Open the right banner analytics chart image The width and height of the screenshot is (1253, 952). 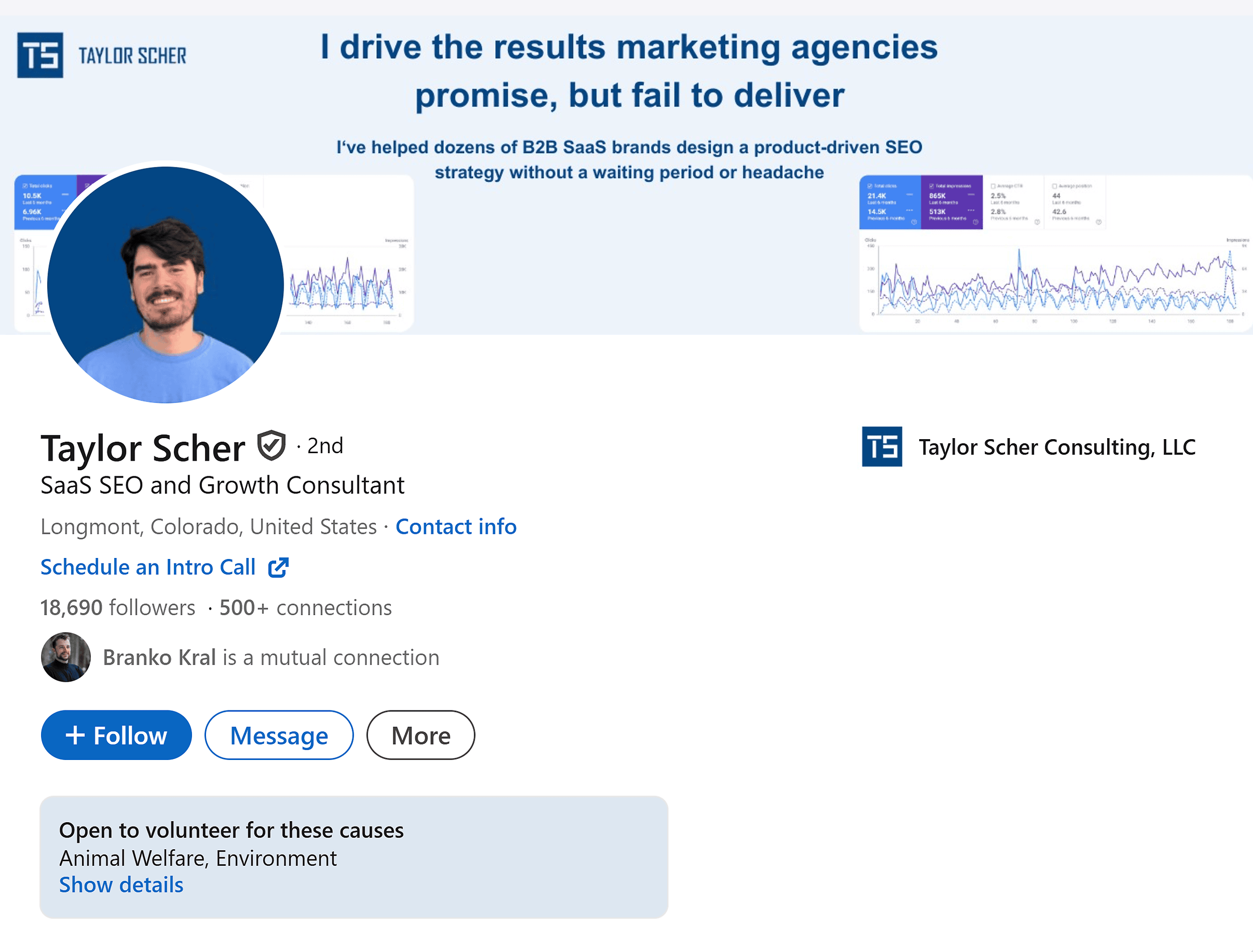pos(1056,253)
